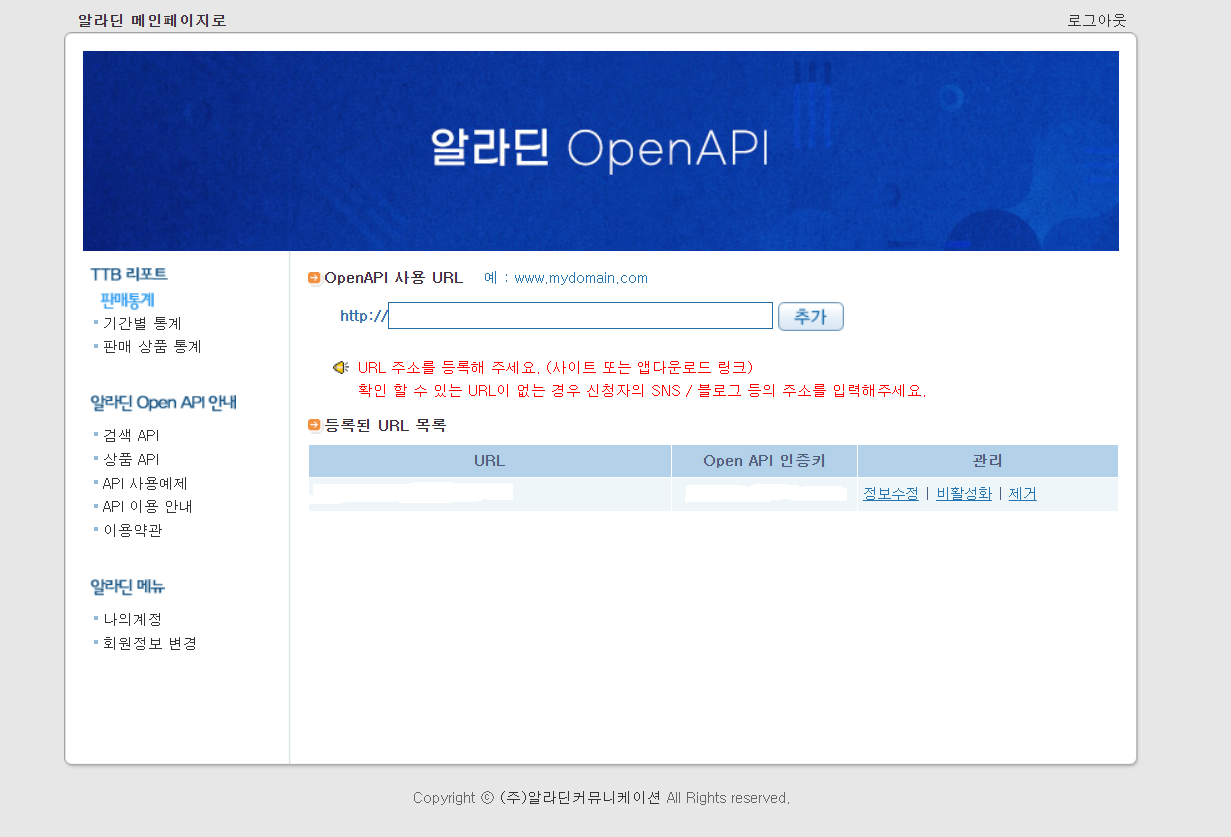Open 판매통계 in TTB 리포트
Screen dimensions: 1231x837
[128, 300]
